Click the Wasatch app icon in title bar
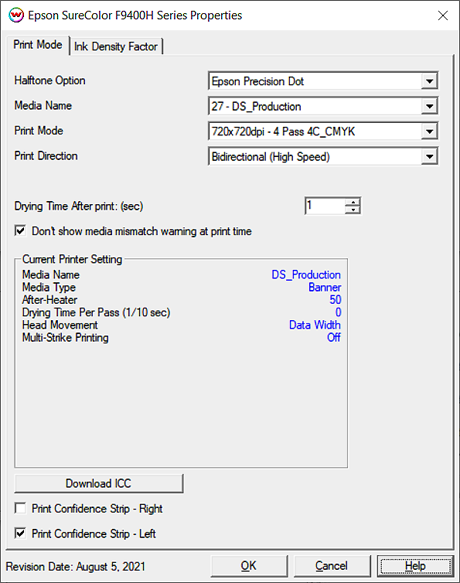This screenshot has width=460, height=583. click(x=16, y=16)
